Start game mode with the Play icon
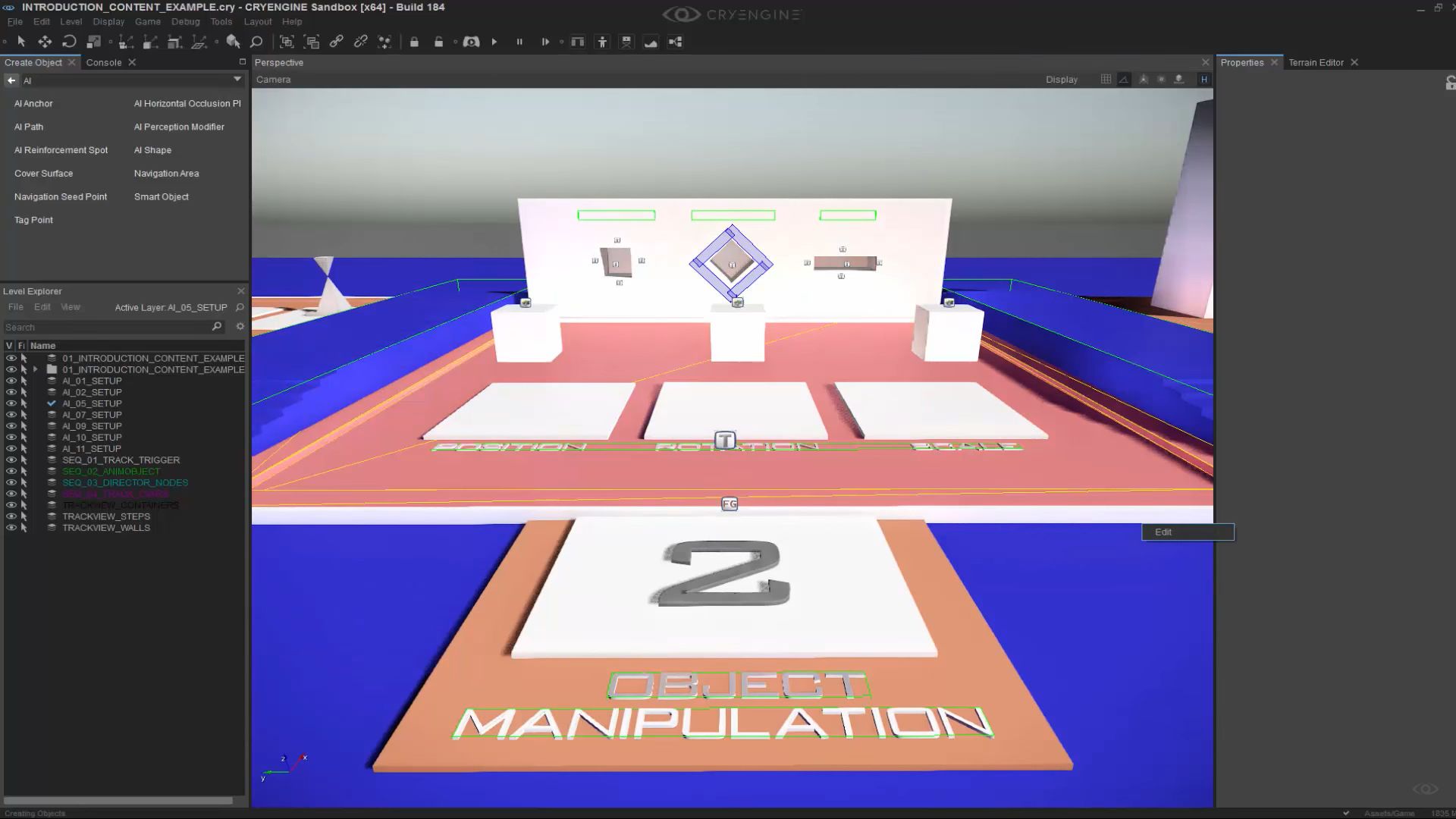The width and height of the screenshot is (1456, 819). point(495,42)
